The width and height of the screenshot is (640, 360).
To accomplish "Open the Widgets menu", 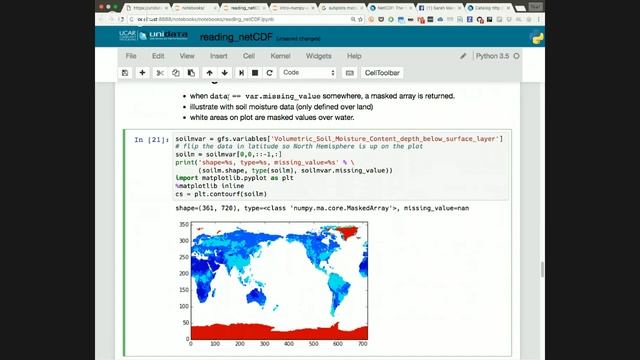I will (319, 56).
